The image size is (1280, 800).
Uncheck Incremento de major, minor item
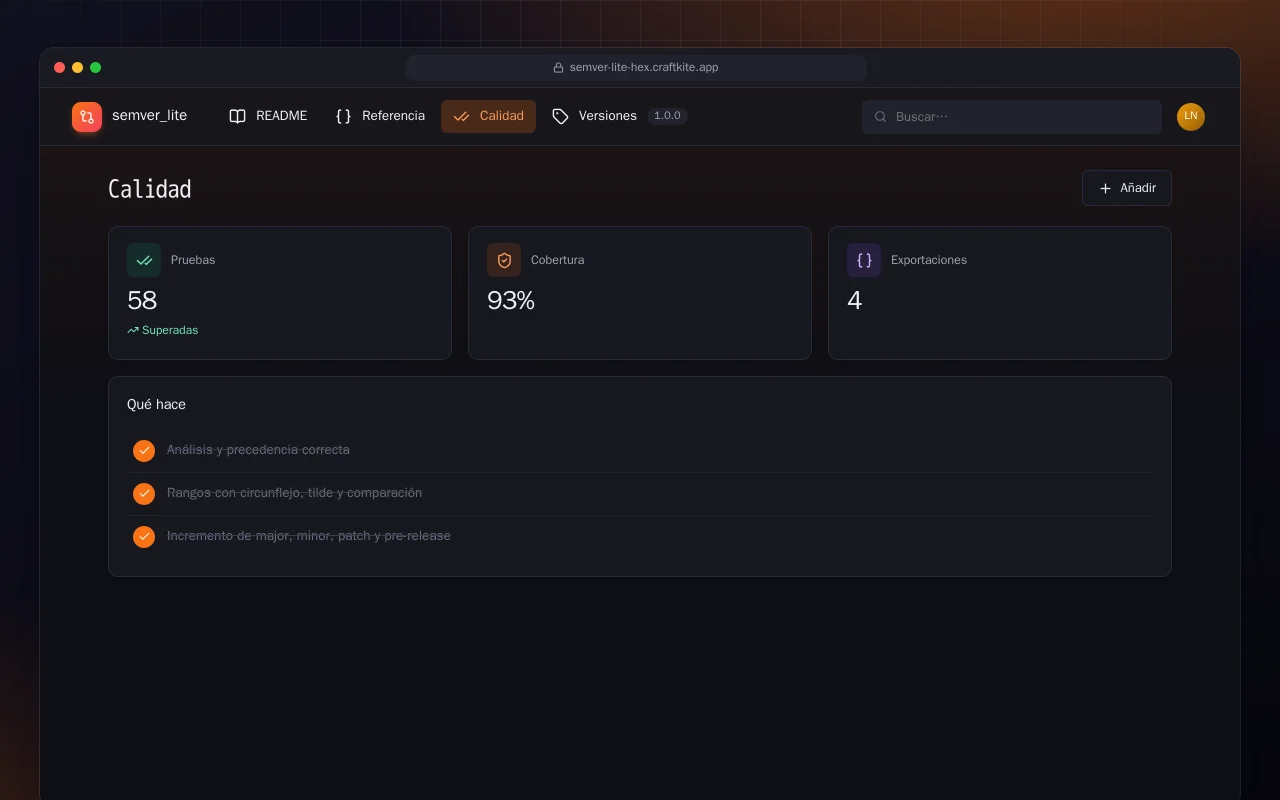[144, 536]
